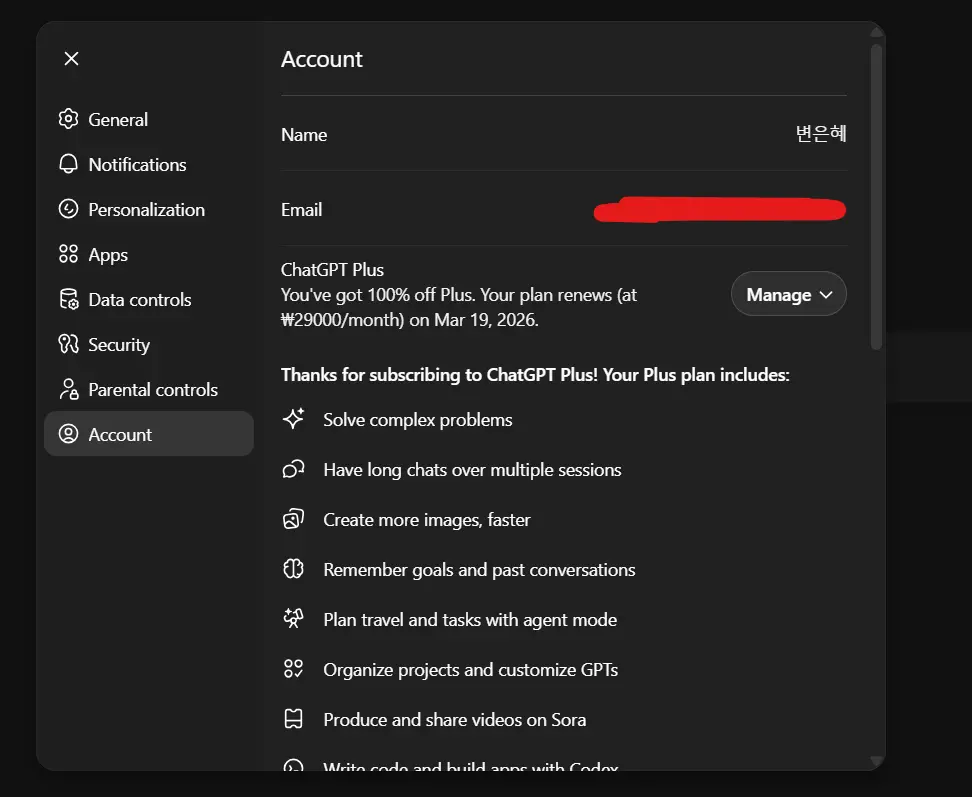972x797 pixels.
Task: Click the chevron arrow on Manage
Action: (826, 294)
